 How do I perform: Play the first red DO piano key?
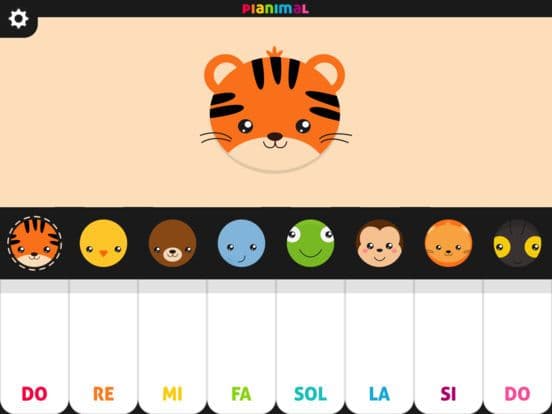pos(34,347)
